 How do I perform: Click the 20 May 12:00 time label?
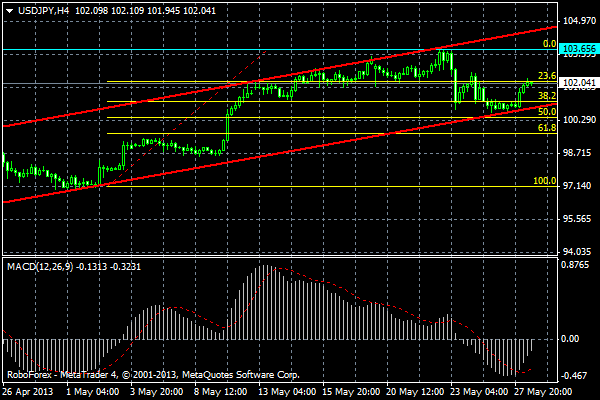point(415,392)
